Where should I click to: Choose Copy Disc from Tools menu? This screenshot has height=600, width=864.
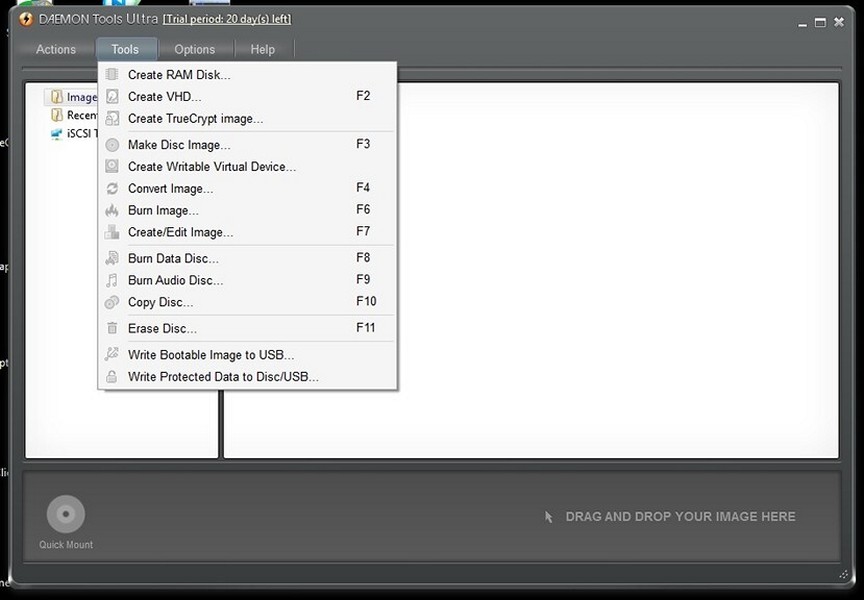[x=247, y=302]
